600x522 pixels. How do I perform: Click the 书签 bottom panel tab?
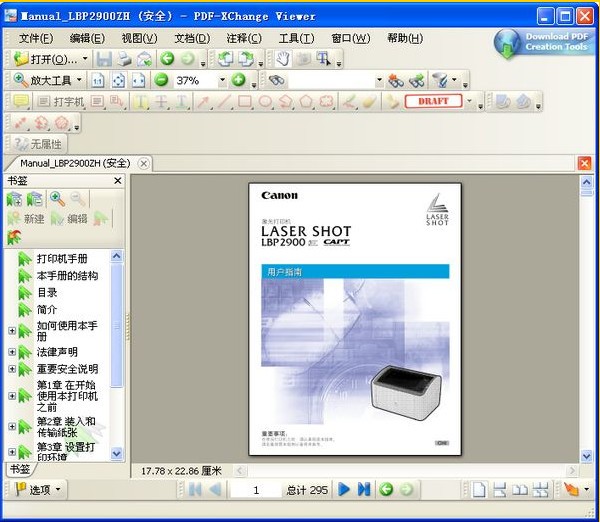click(20, 469)
